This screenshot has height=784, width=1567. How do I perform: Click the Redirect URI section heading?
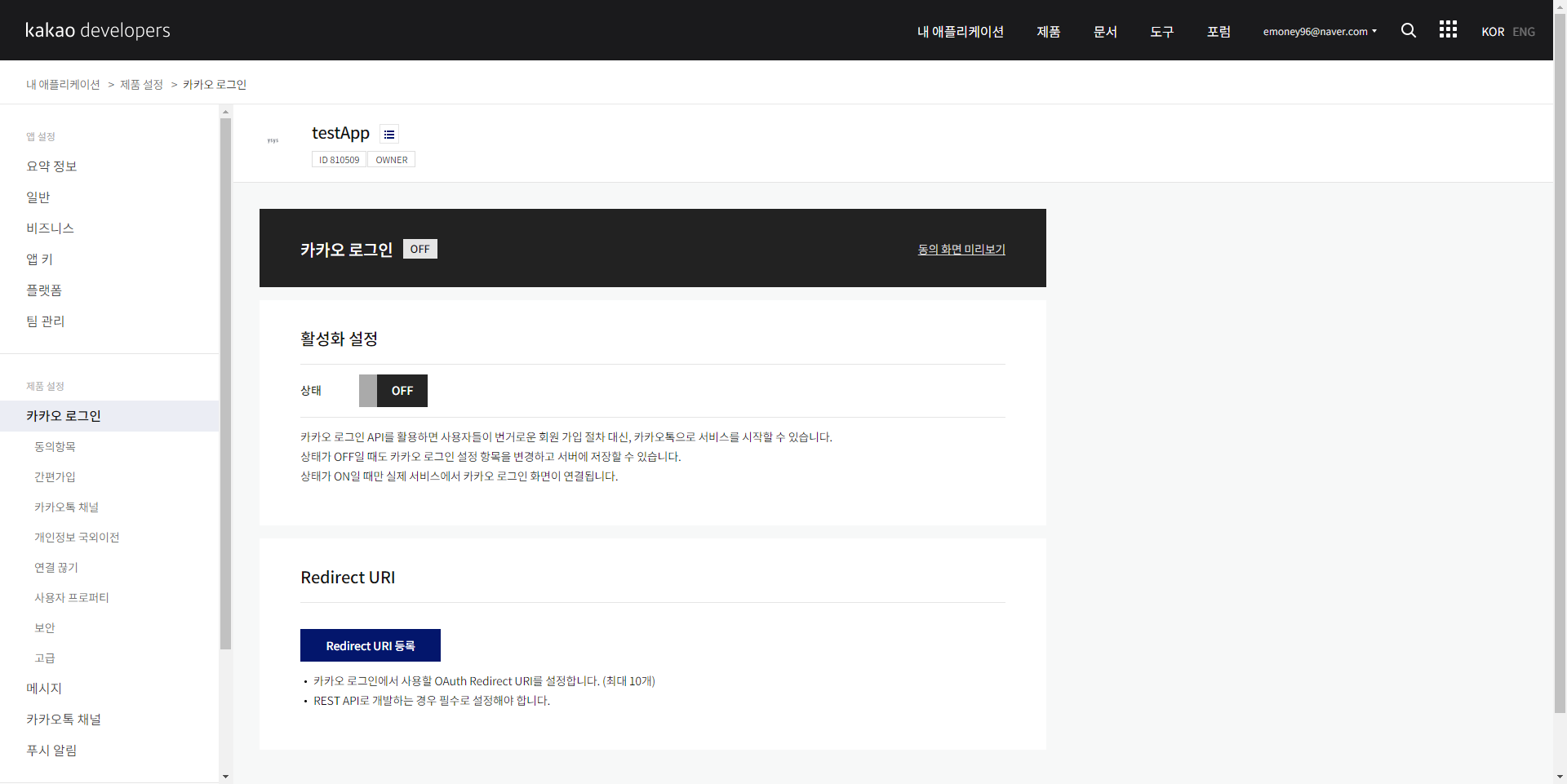coord(348,578)
